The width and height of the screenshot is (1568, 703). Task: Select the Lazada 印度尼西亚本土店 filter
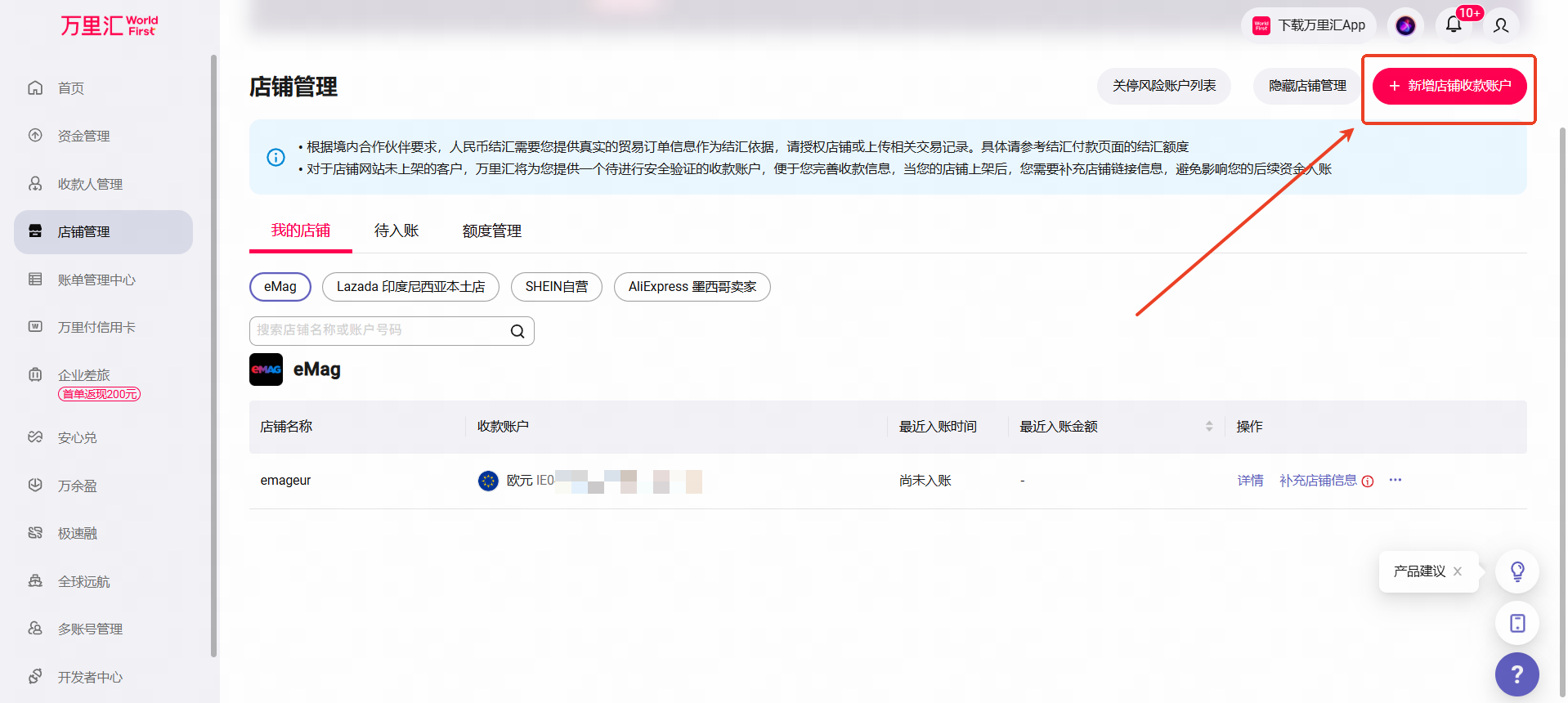(410, 287)
